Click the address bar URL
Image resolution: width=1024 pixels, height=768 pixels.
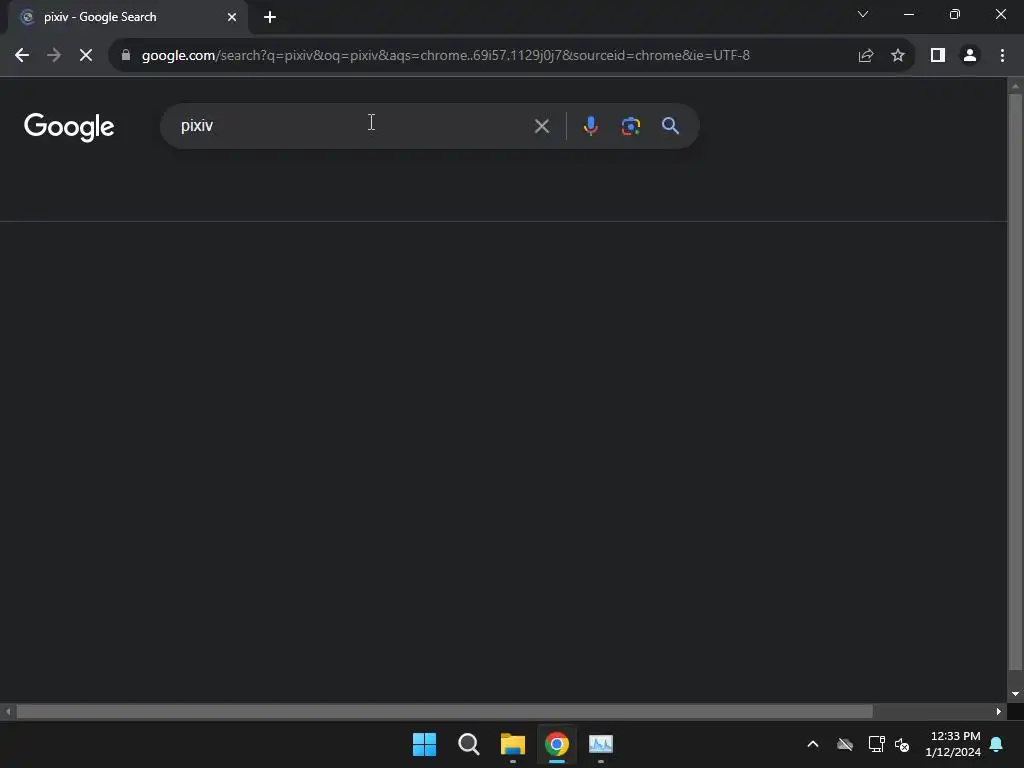coord(445,56)
